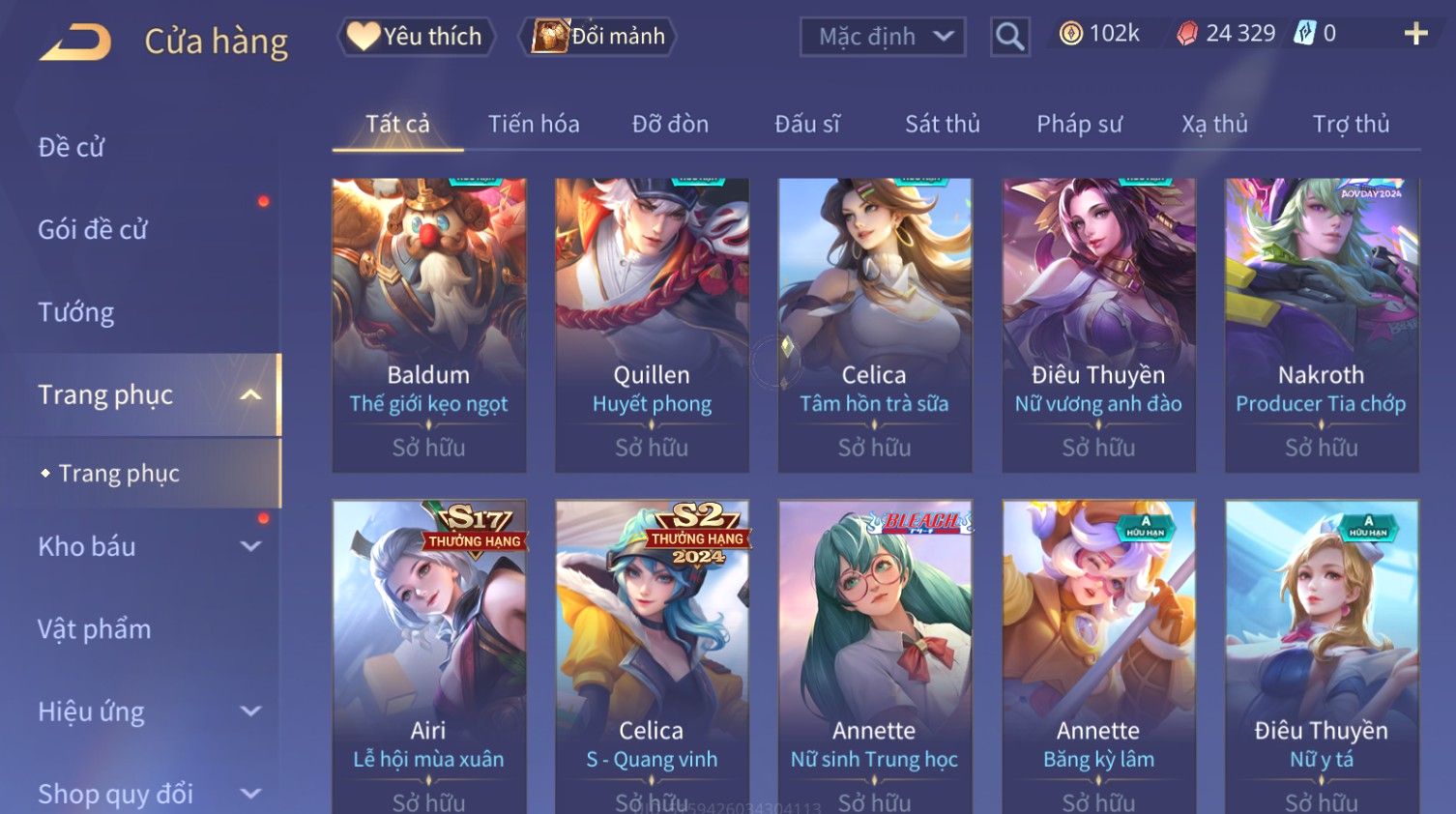Click the blue voucher currency icon
The width and height of the screenshot is (1456, 814).
coord(1305,34)
